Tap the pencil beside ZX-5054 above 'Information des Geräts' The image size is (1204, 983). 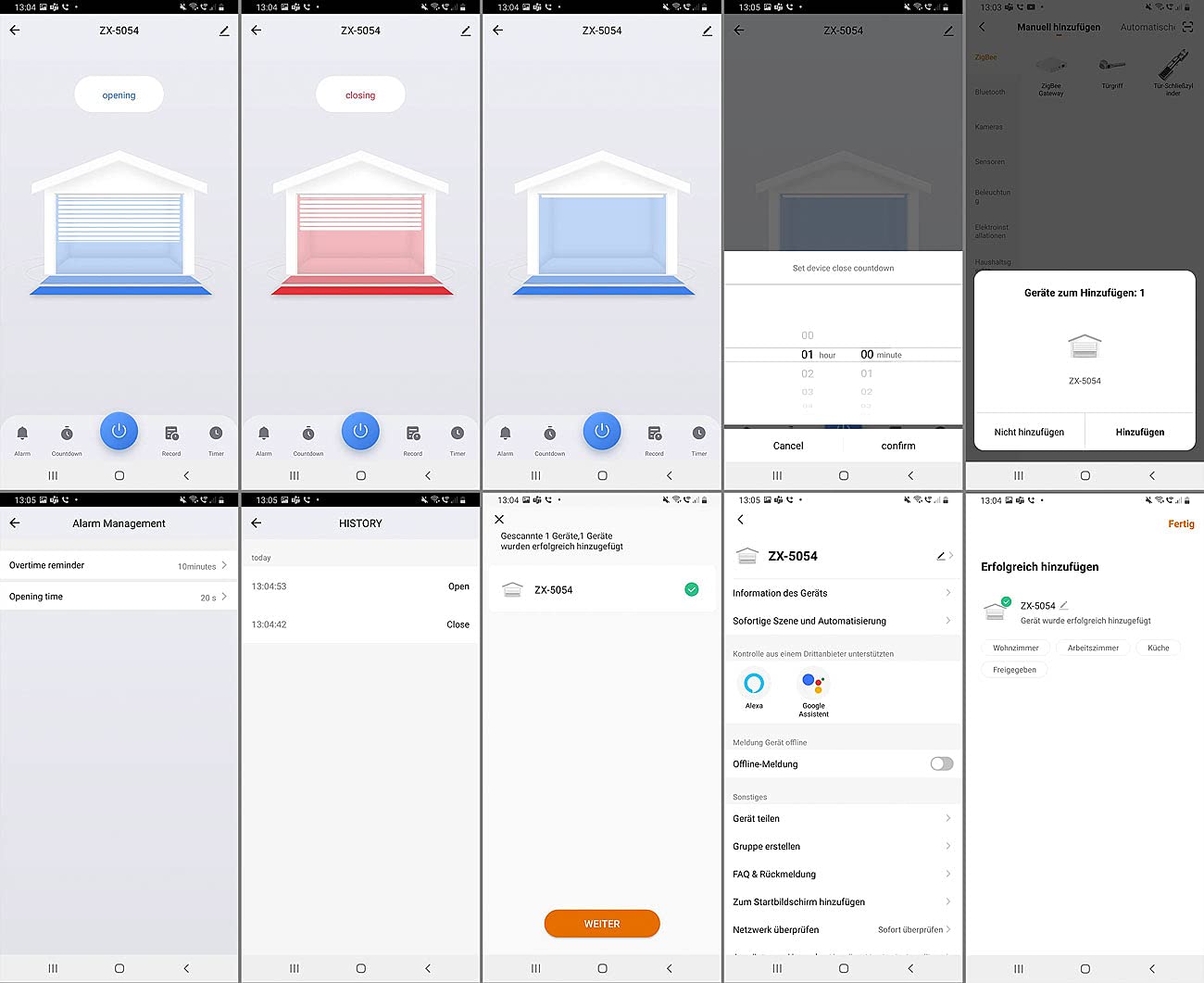point(941,556)
